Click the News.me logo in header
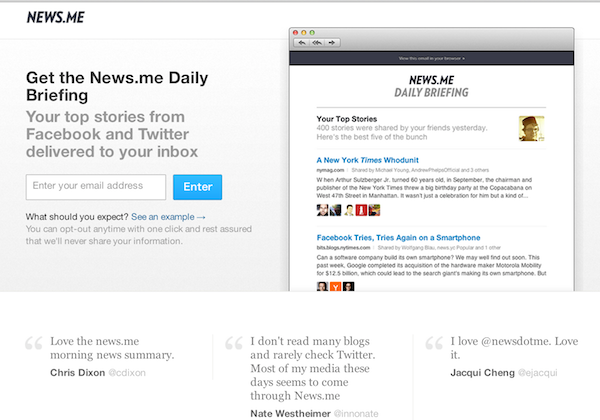Image resolution: width=600 pixels, height=420 pixels. tap(55, 17)
